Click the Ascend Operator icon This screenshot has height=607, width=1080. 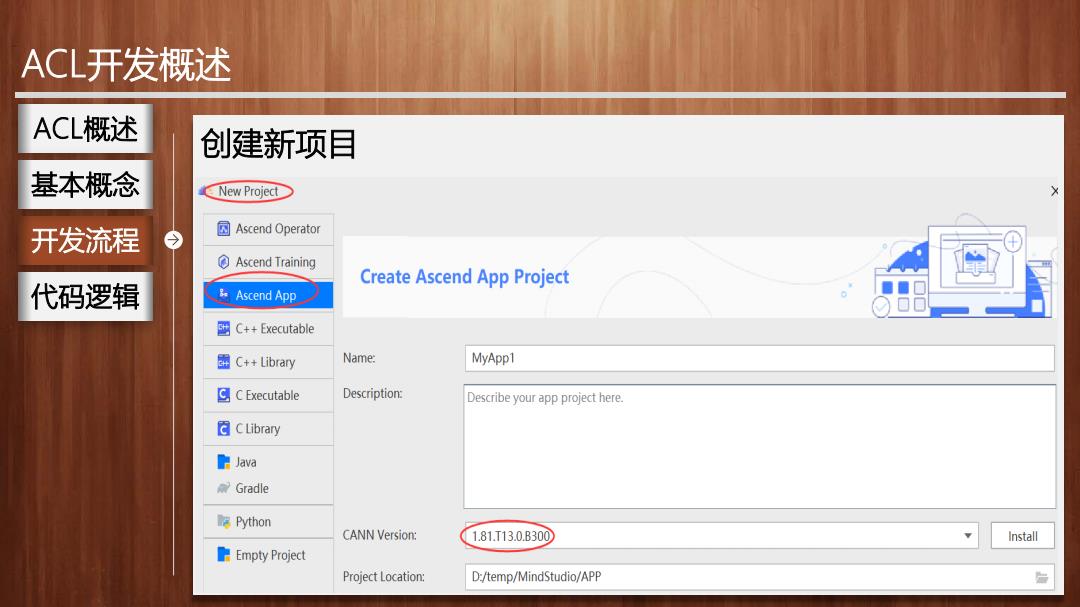pos(223,229)
